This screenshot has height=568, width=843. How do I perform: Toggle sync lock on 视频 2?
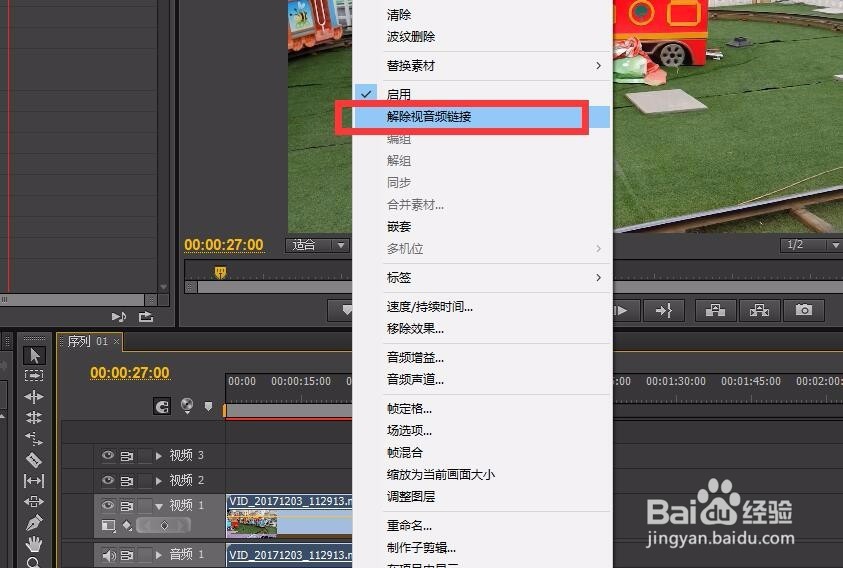tap(127, 480)
